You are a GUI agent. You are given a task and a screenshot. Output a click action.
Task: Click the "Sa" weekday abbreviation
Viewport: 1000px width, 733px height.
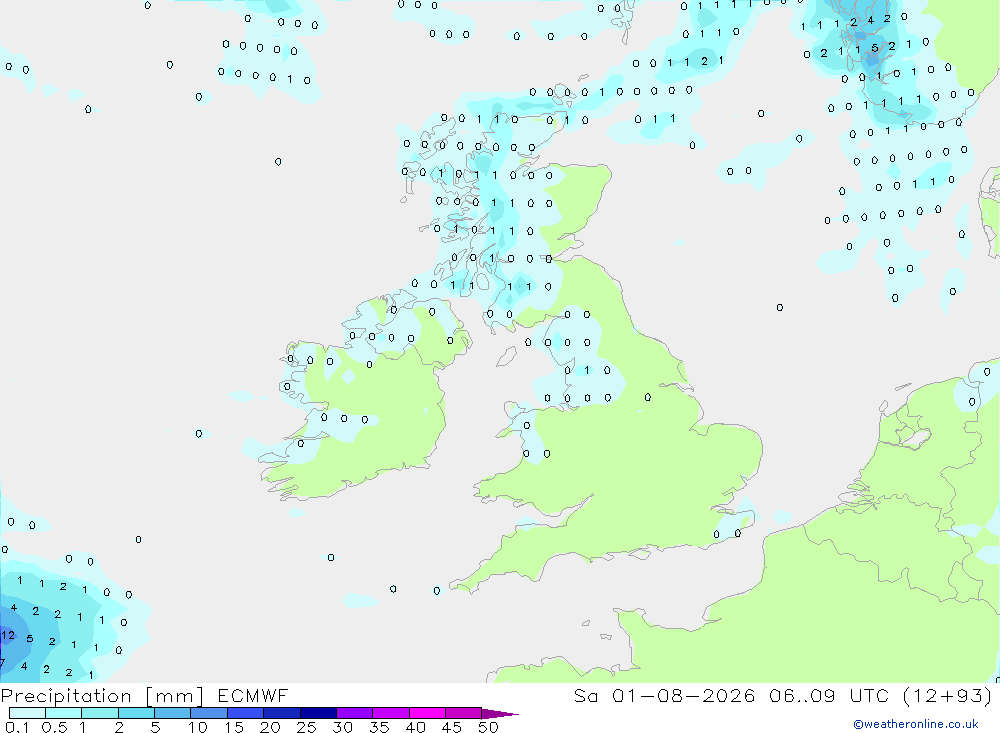tap(585, 695)
